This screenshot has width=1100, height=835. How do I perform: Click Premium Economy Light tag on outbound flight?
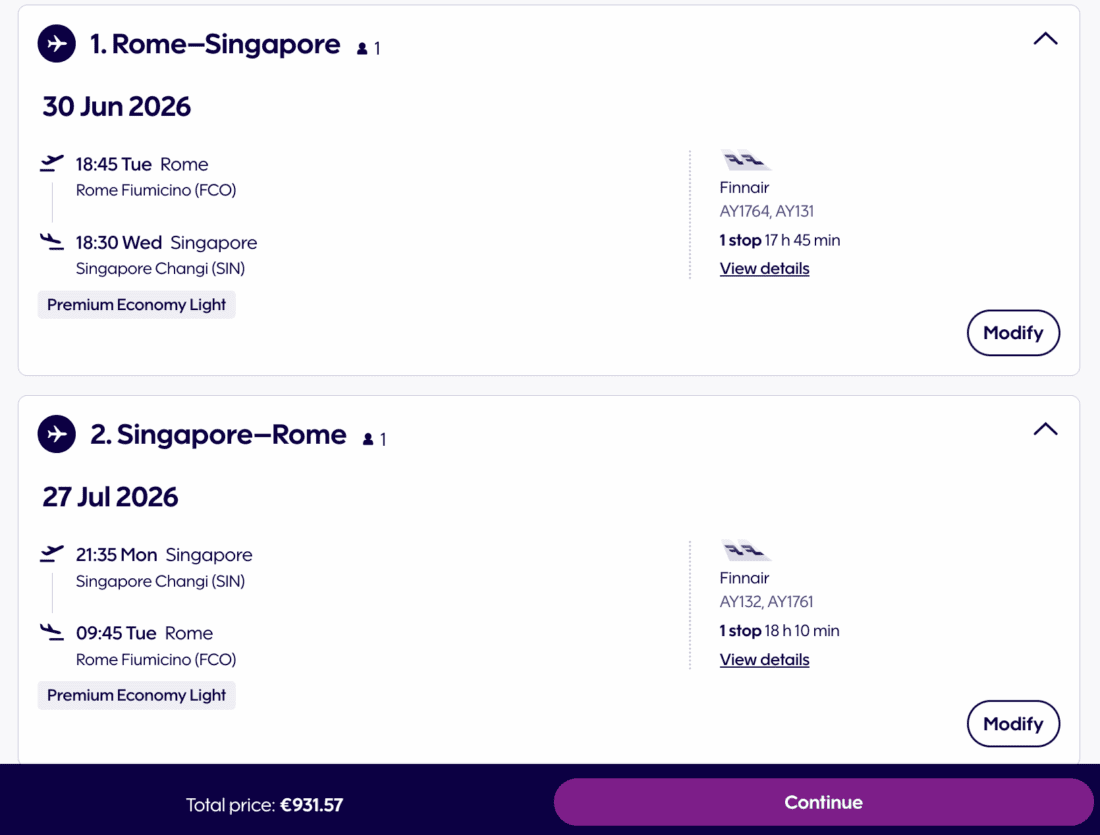pyautogui.click(x=136, y=305)
